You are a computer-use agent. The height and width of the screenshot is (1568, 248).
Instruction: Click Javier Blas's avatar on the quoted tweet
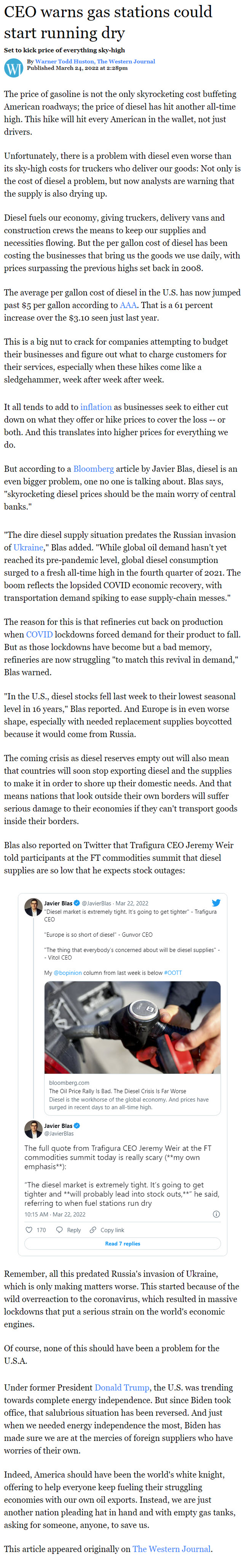pyautogui.click(x=33, y=907)
